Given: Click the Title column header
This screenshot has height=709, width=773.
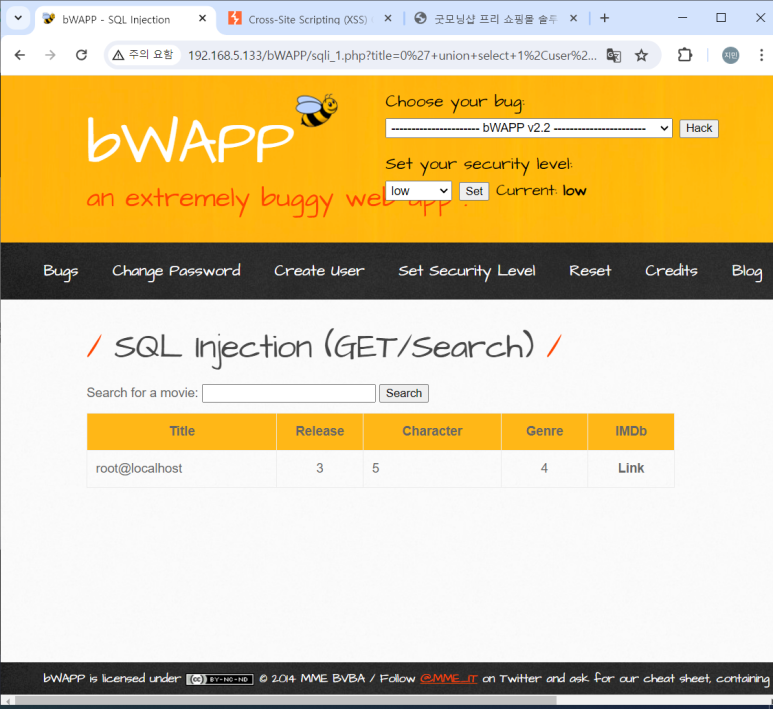Looking at the screenshot, I should point(182,431).
